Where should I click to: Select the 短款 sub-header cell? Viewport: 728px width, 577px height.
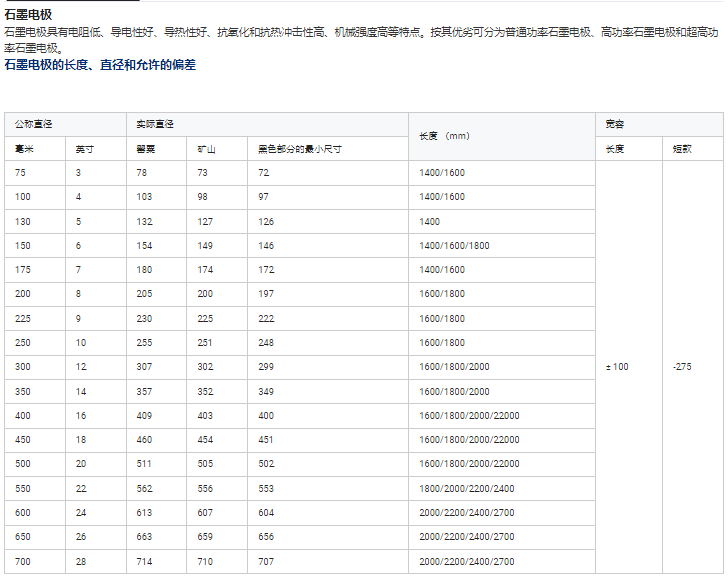pyautogui.click(x=682, y=149)
